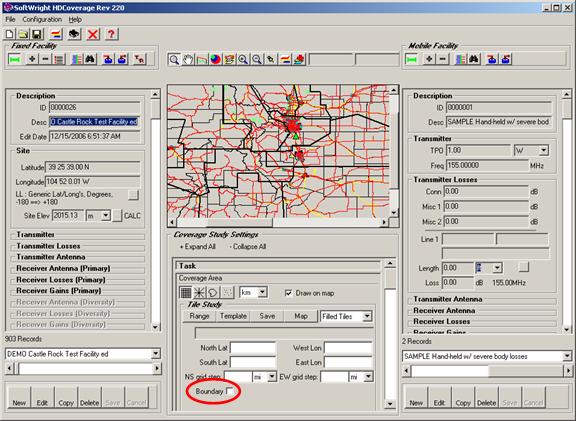Image resolution: width=576 pixels, height=421 pixels.
Task: Click the color stripes icon in main toolbar
Action: 55,34
